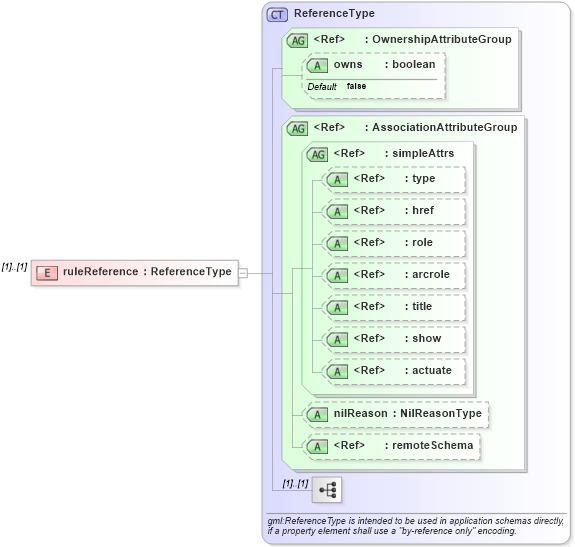
Task: Select the ruleReference : ReferenceType label
Action: point(147,272)
